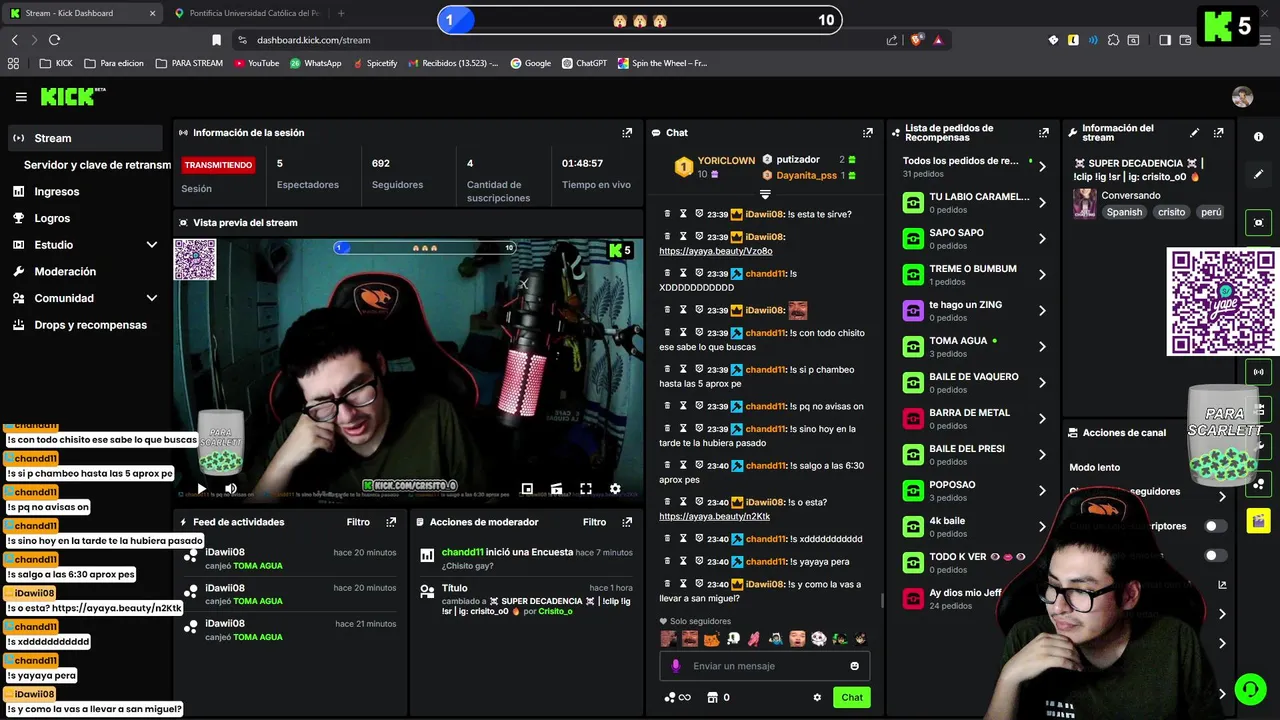Open the followers-only chat options arrow
Screen dimensions: 1280x720
1221,496
